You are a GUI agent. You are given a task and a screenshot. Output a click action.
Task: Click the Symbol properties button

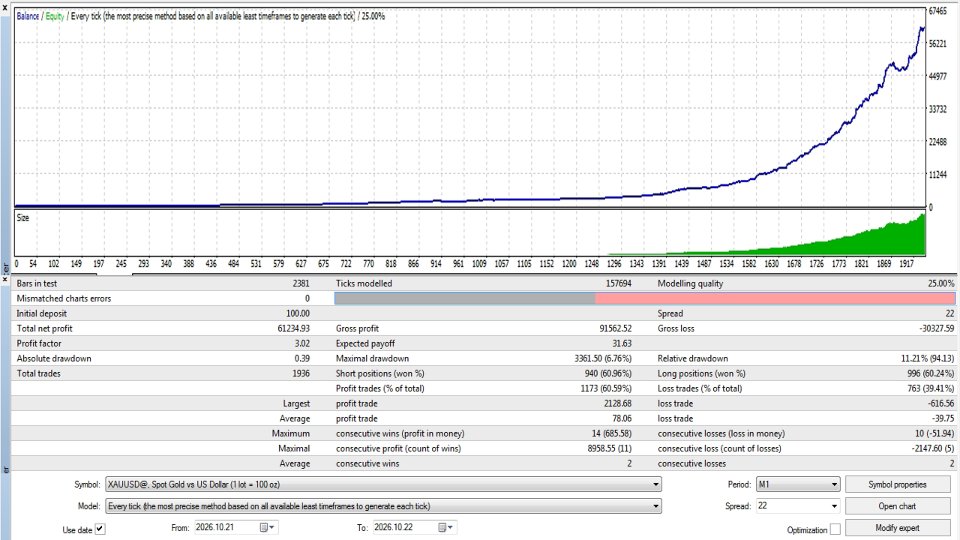coord(897,484)
